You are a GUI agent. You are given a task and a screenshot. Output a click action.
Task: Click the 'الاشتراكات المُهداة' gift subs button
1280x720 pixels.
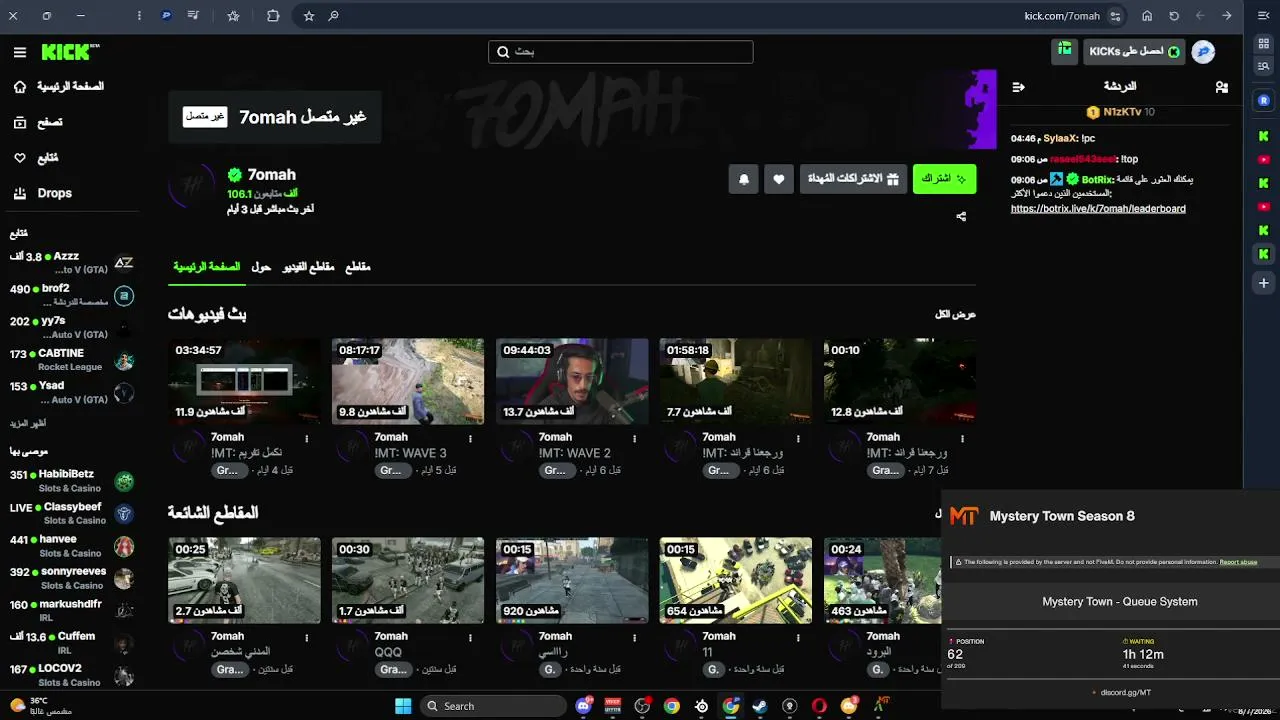pyautogui.click(x=853, y=179)
